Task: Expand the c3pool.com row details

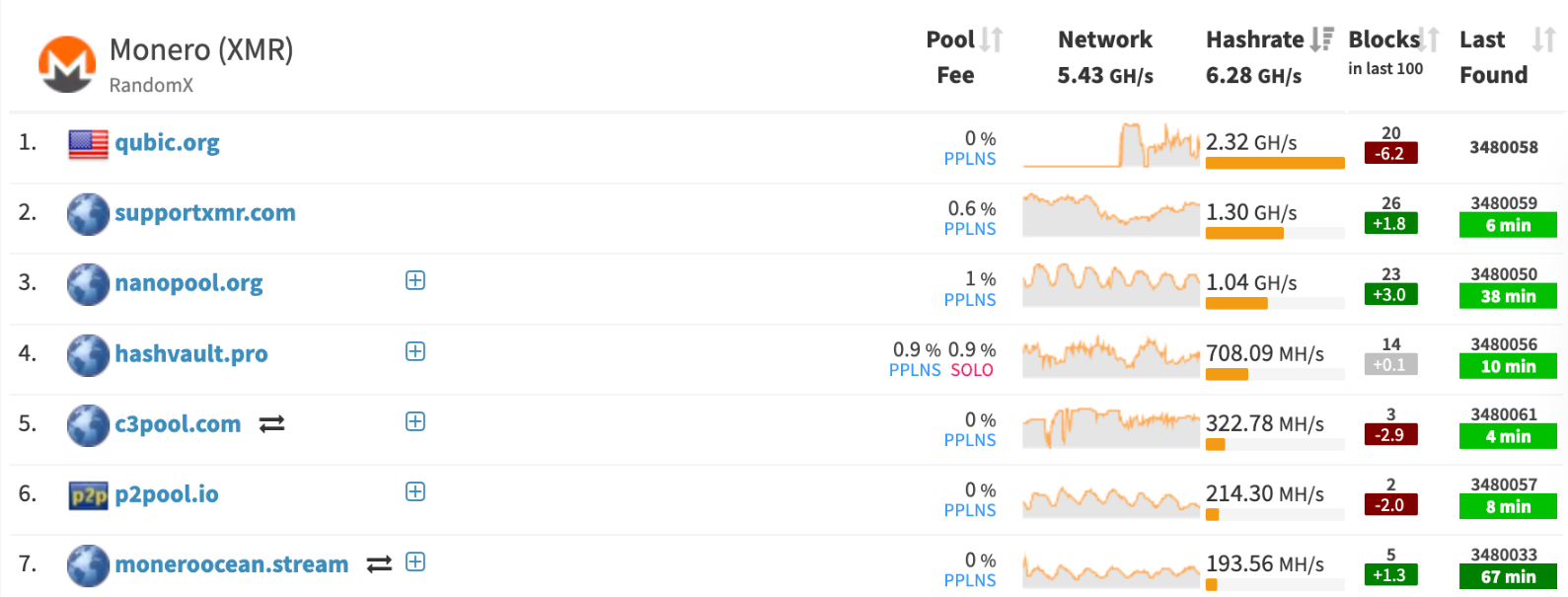Action: pos(415,422)
